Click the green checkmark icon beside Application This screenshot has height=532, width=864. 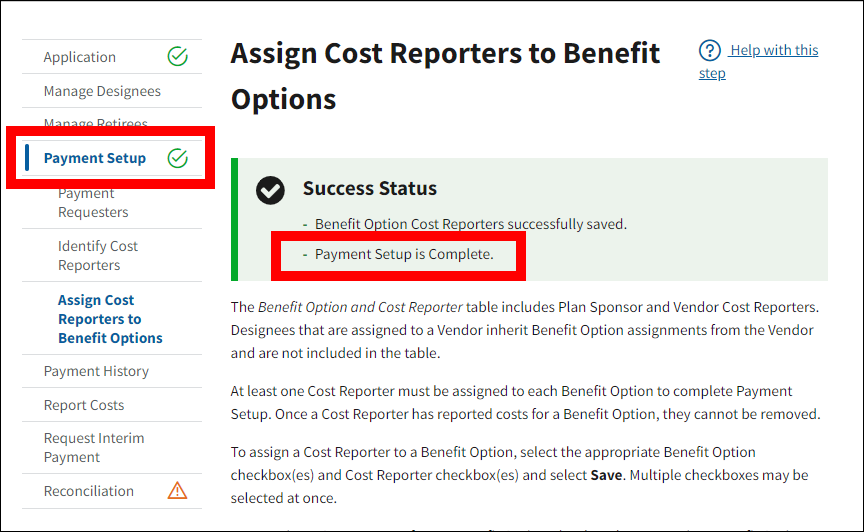tap(177, 57)
